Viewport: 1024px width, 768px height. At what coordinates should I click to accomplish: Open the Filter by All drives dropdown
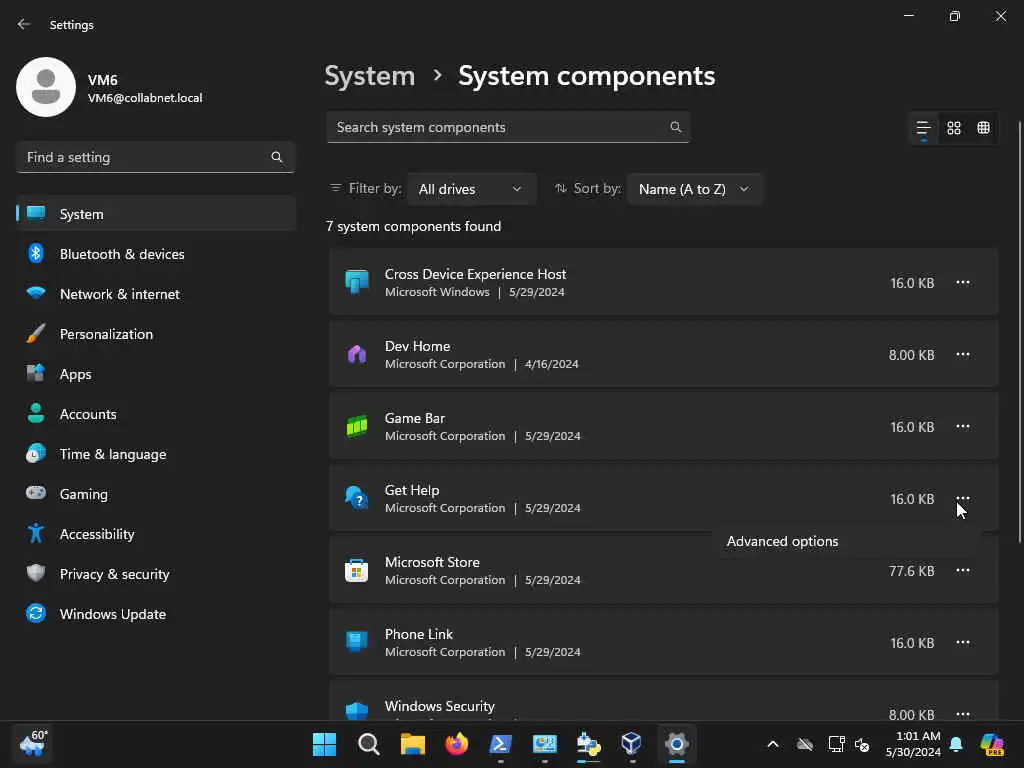point(472,189)
